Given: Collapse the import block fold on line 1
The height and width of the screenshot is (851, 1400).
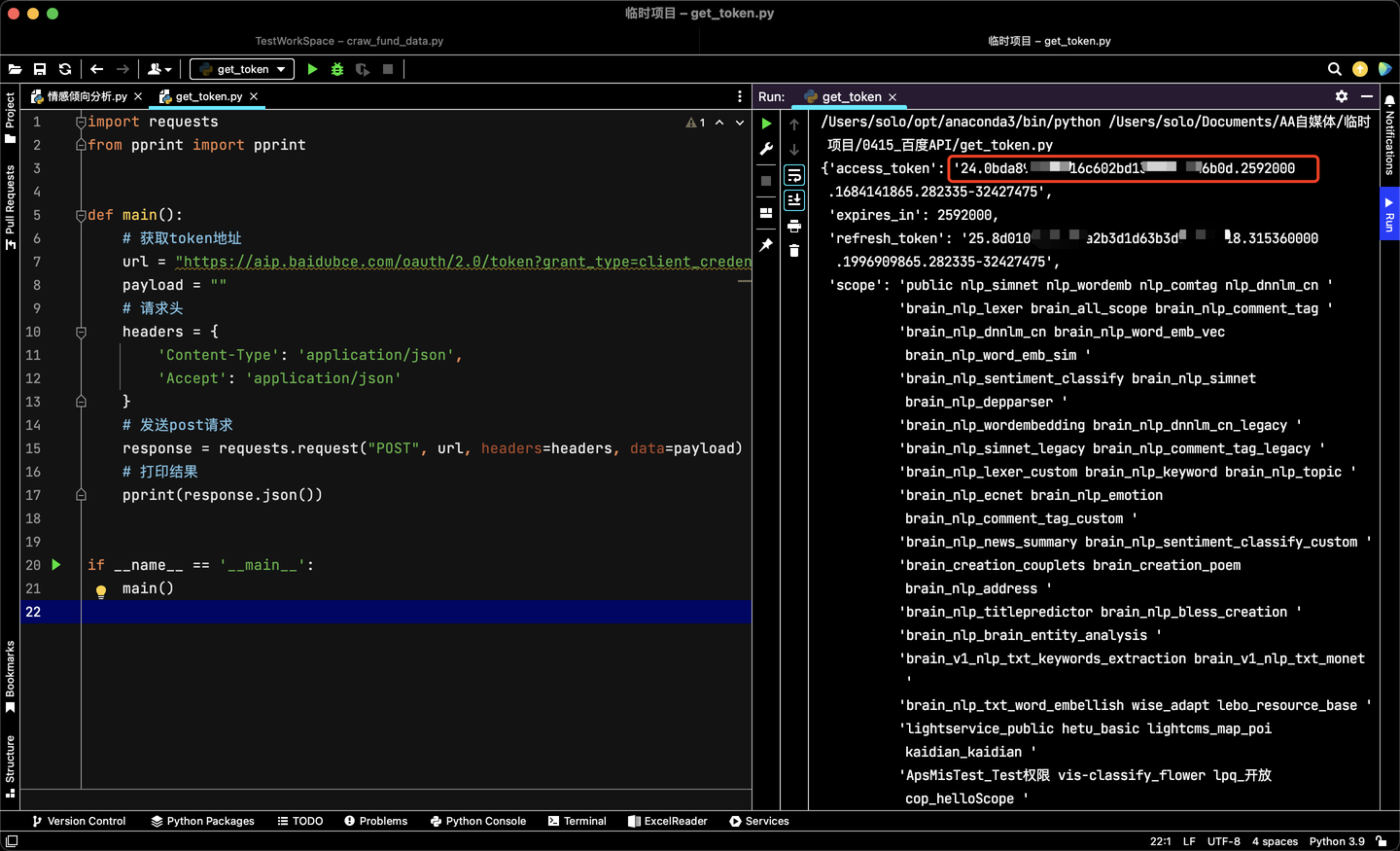Looking at the screenshot, I should pyautogui.click(x=82, y=122).
